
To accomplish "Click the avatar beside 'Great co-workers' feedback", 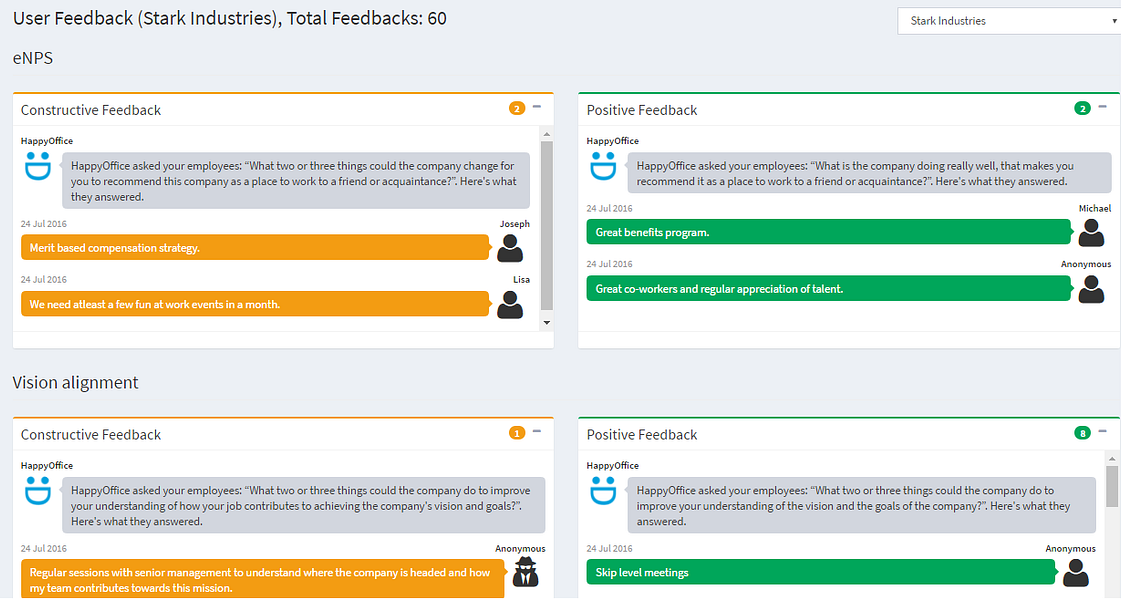I will point(1091,289).
